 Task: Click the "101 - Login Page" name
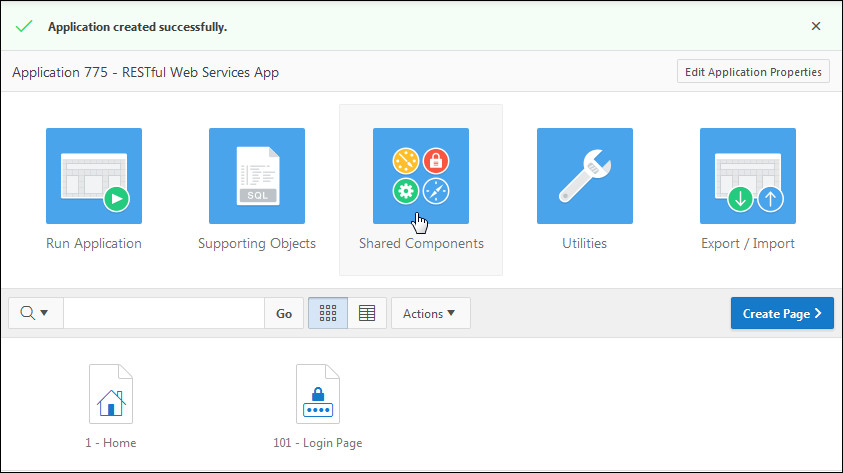(318, 443)
